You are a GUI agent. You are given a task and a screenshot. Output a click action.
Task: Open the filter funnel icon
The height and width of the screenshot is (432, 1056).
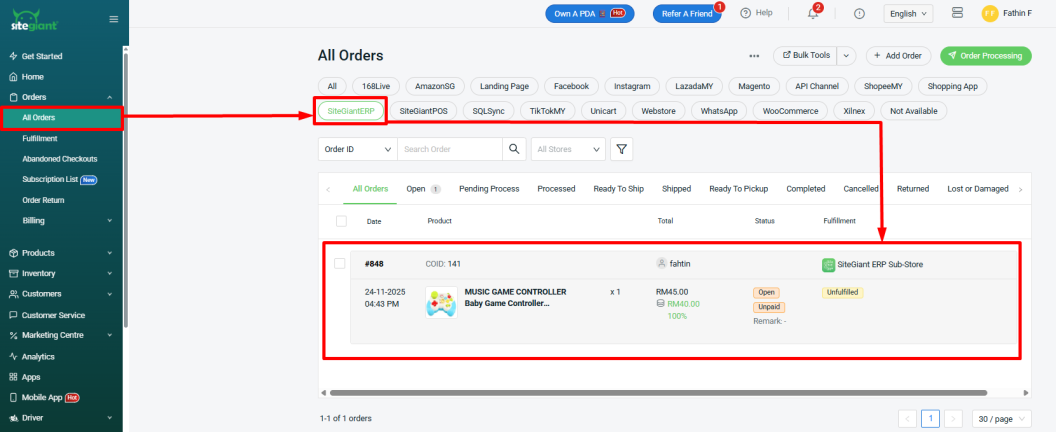pos(622,149)
